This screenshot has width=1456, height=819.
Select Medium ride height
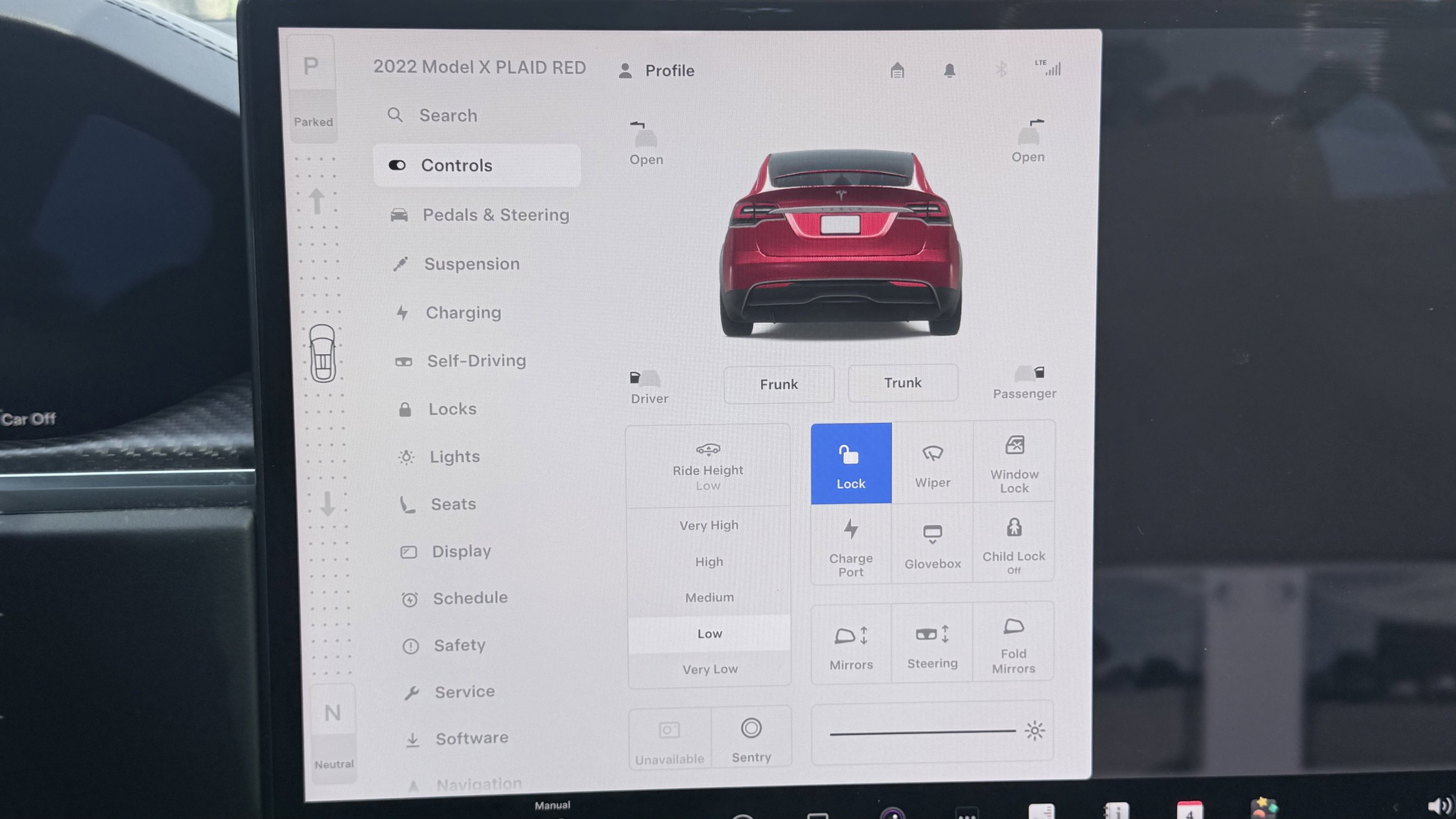(710, 598)
